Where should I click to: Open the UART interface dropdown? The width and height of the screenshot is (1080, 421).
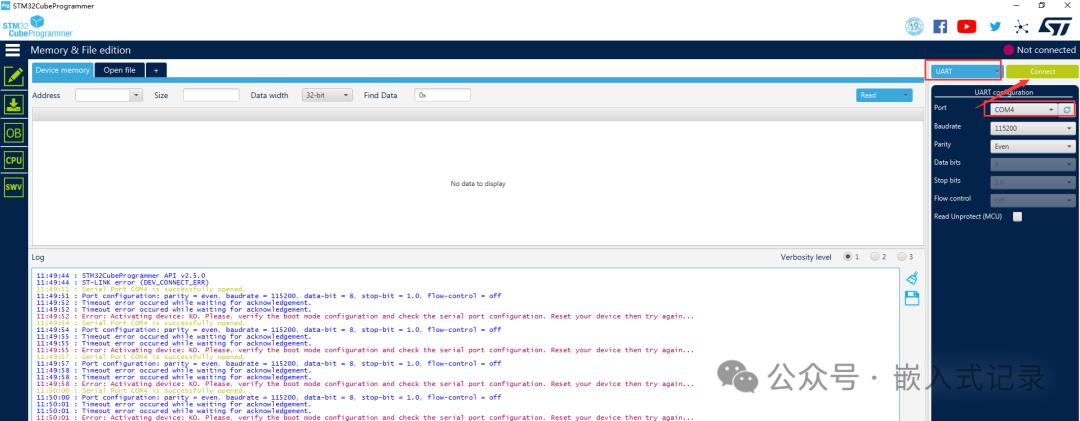(x=965, y=72)
